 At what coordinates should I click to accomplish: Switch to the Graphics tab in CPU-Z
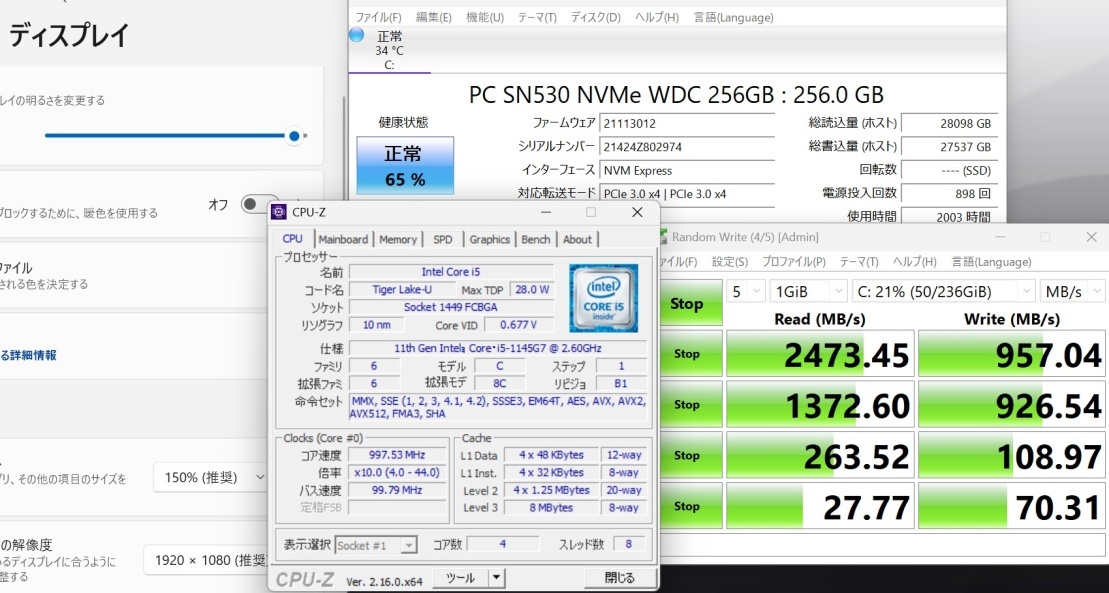489,239
